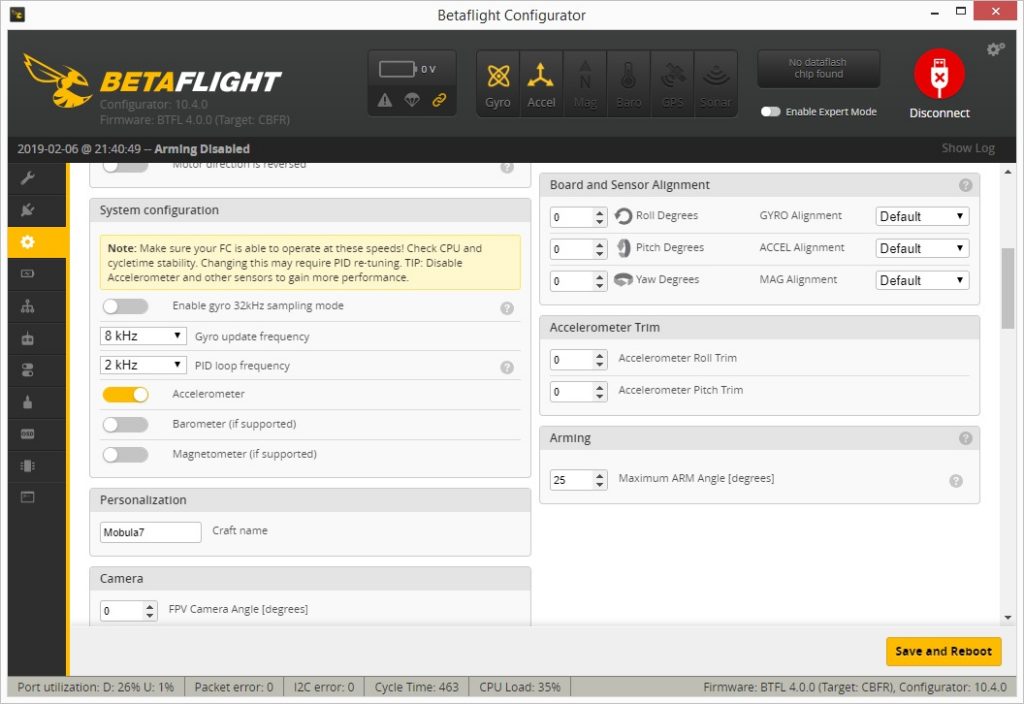This screenshot has height=704, width=1024.
Task: Expand GYRO Alignment dropdown
Action: [x=921, y=216]
